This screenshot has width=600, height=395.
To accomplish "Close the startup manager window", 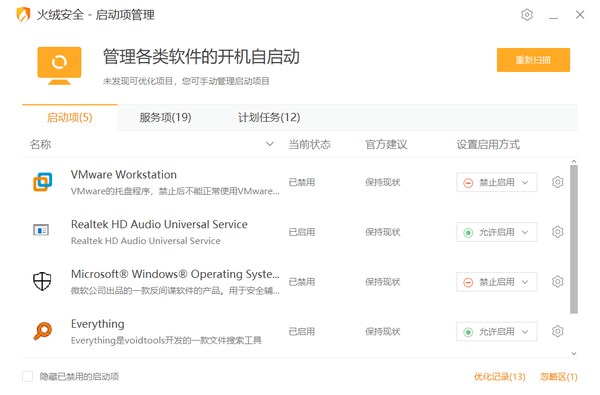I will coord(580,15).
